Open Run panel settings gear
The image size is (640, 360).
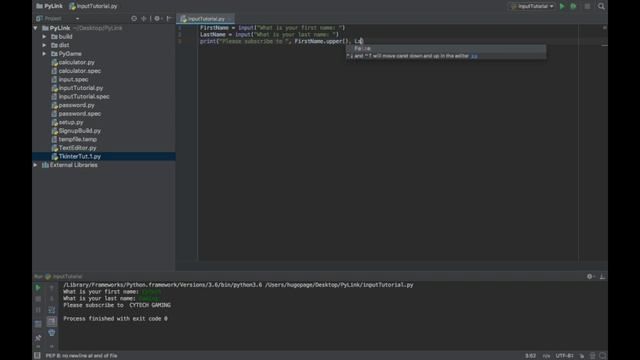(589, 276)
